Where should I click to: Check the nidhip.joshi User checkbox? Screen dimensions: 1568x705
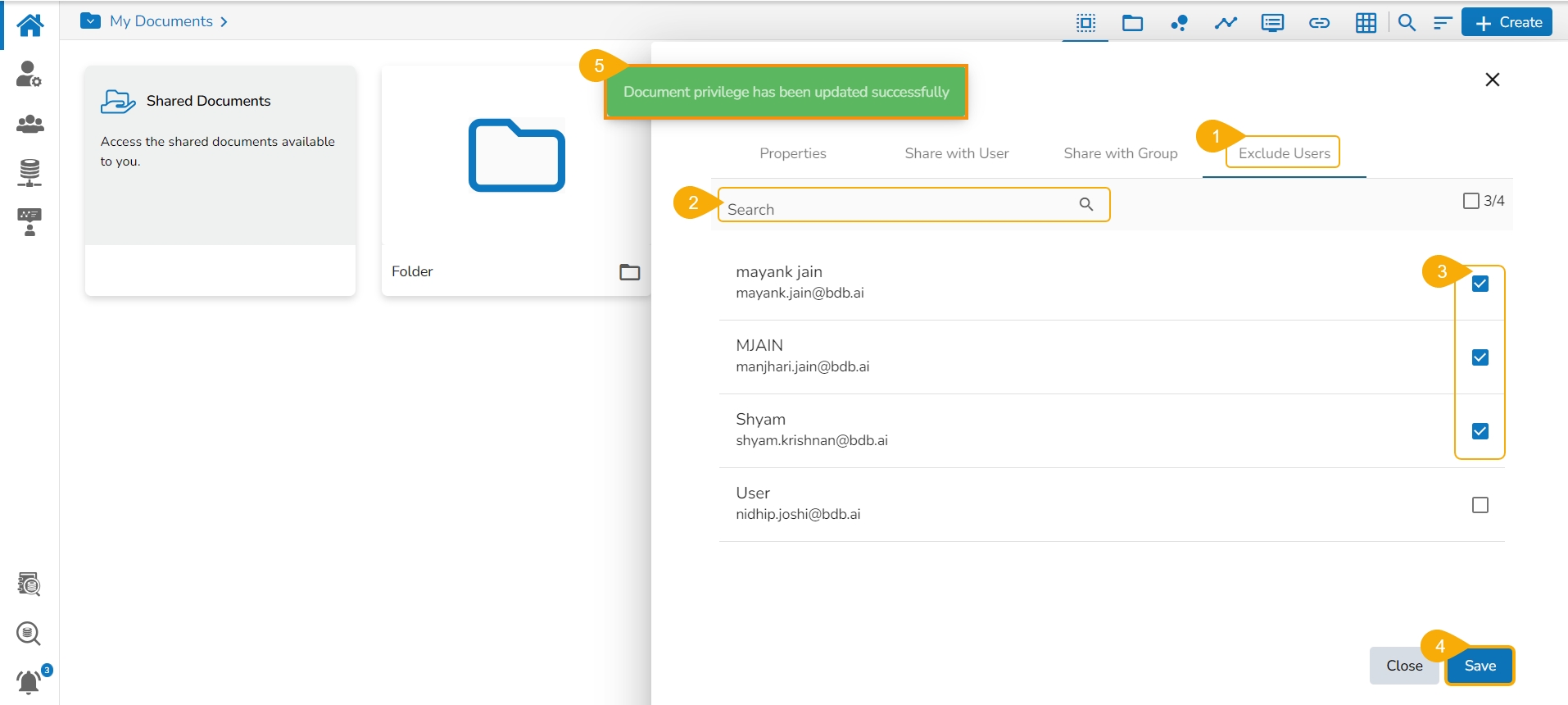tap(1480, 505)
